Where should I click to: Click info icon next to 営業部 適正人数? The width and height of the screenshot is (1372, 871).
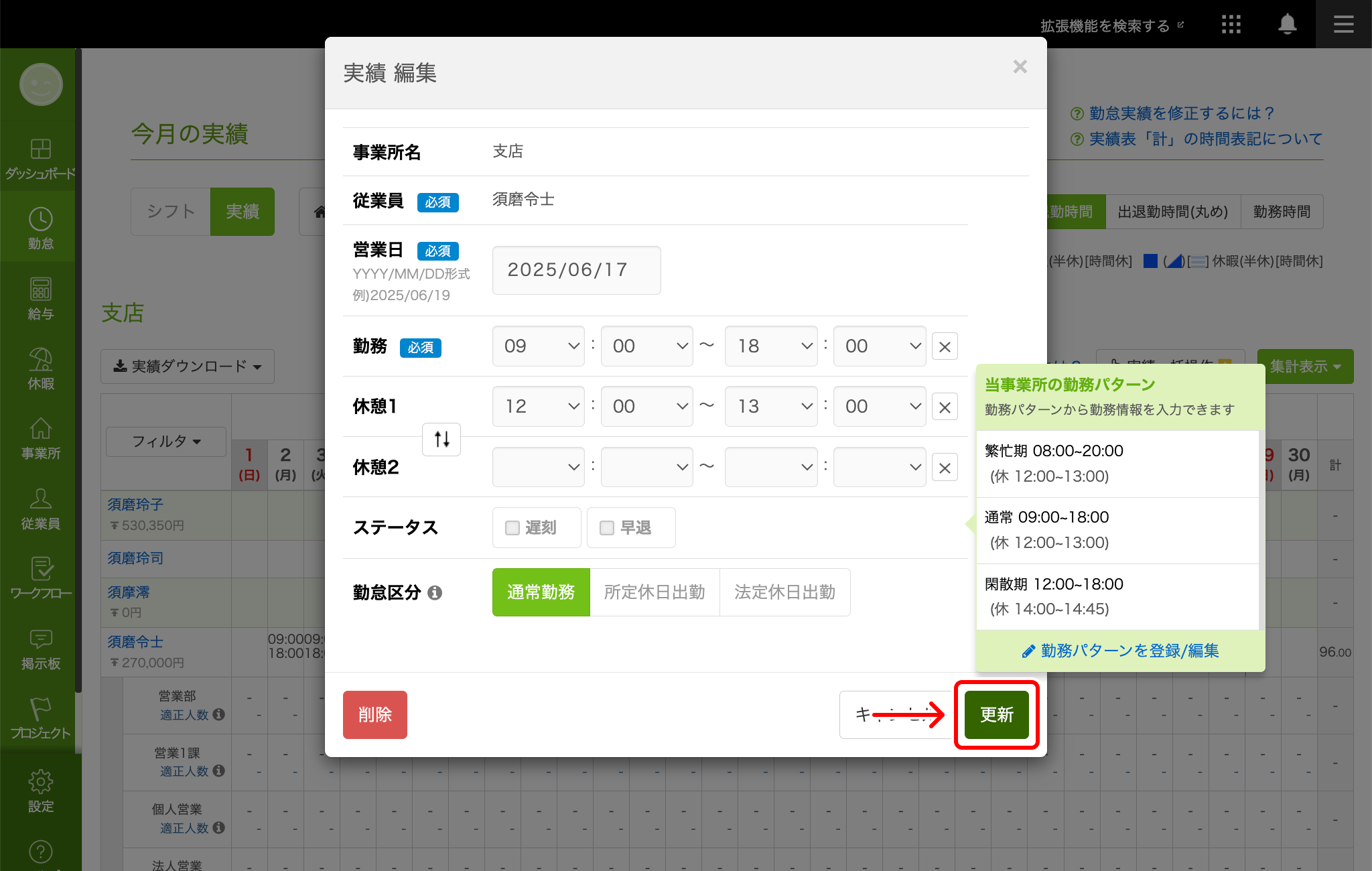pyautogui.click(x=218, y=715)
